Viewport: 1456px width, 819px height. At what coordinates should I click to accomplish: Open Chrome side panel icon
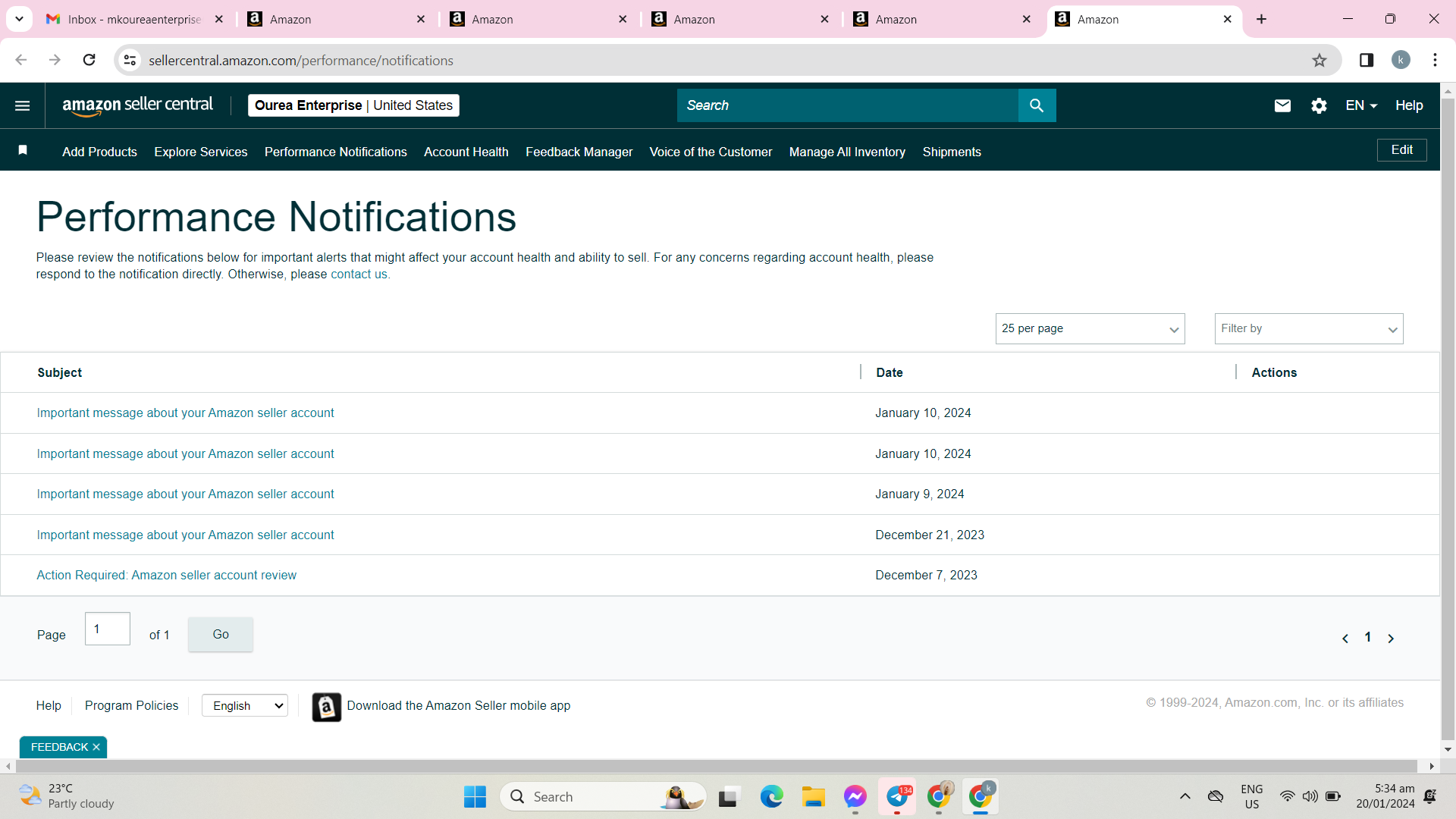[x=1367, y=60]
